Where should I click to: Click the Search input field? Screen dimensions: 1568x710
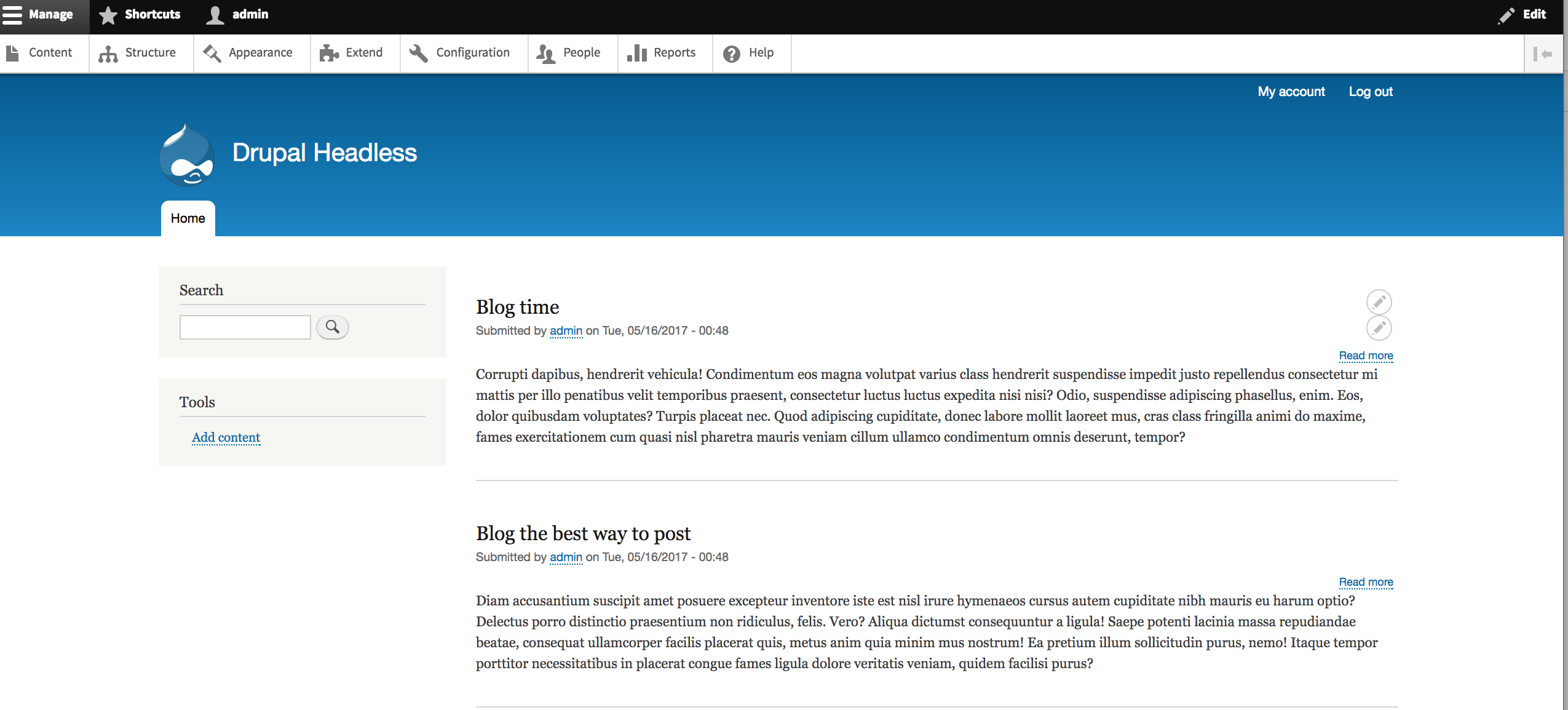click(x=247, y=326)
